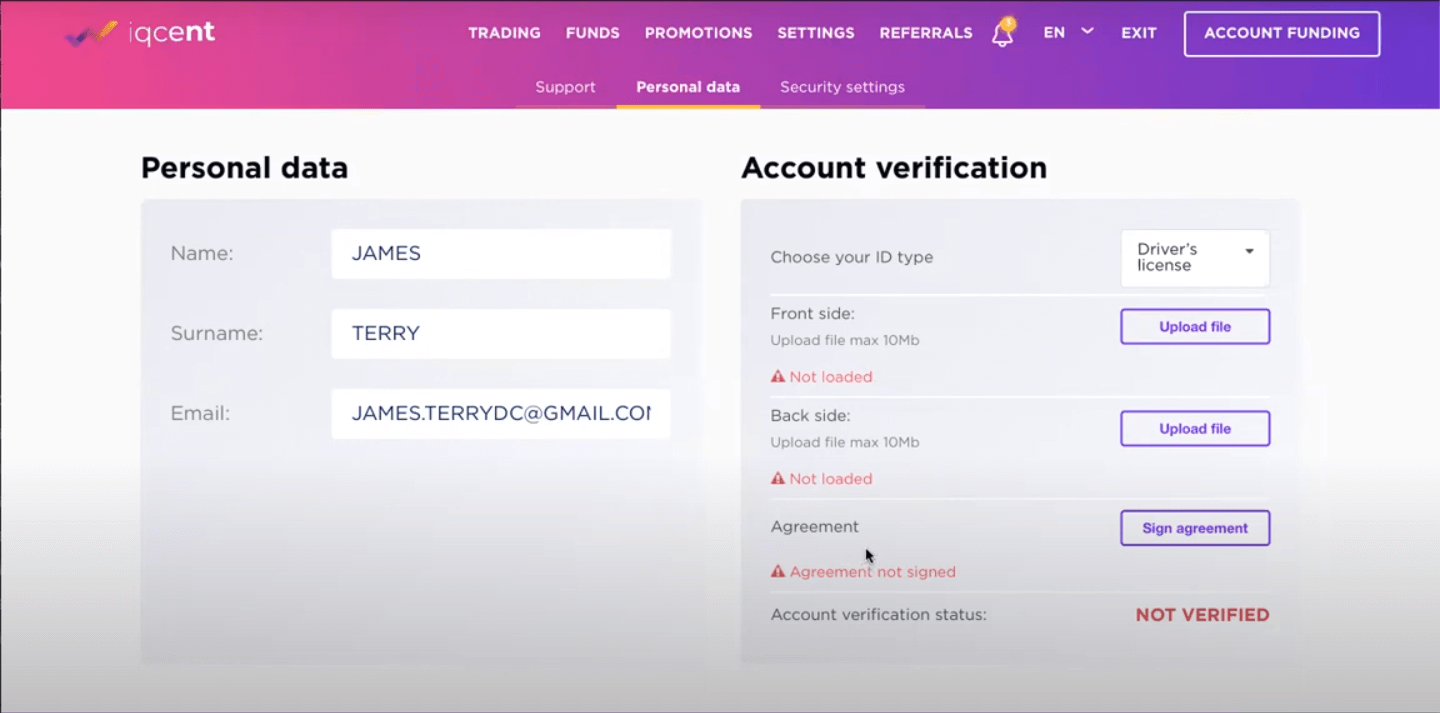This screenshot has width=1440, height=713.
Task: Click 'Not loaded' under Front side
Action: [831, 377]
